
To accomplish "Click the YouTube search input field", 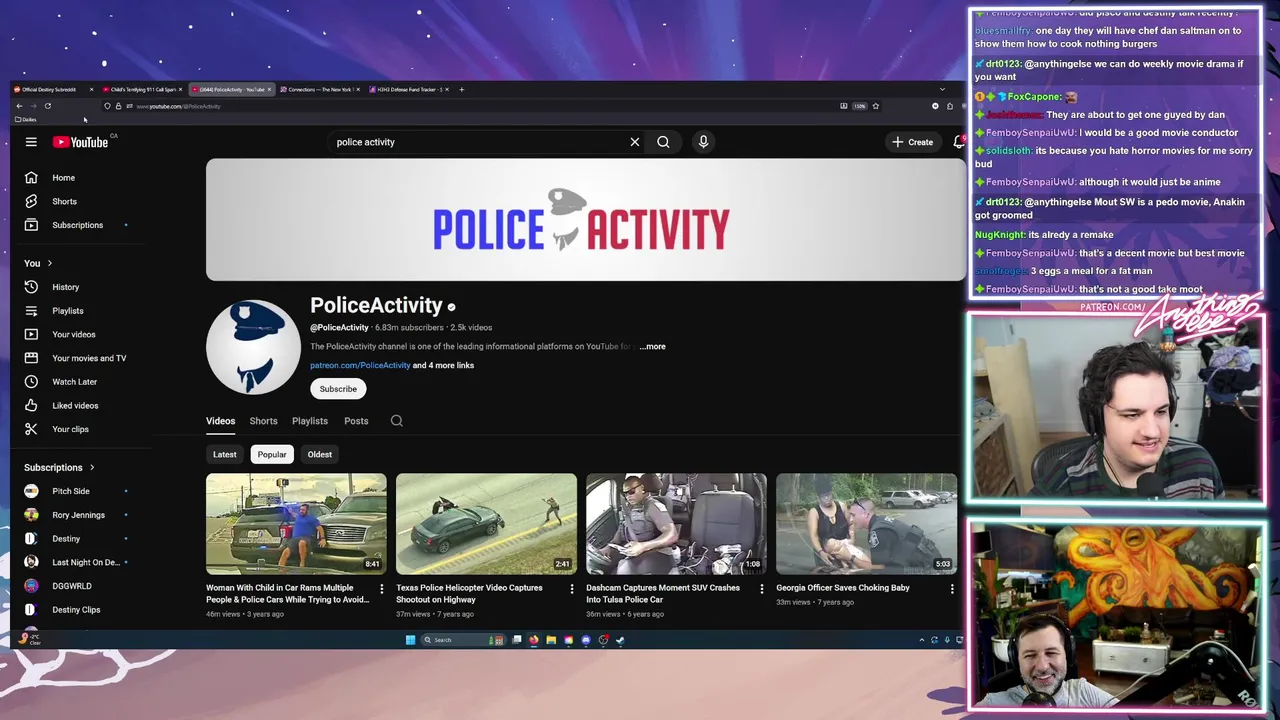I will point(480,142).
